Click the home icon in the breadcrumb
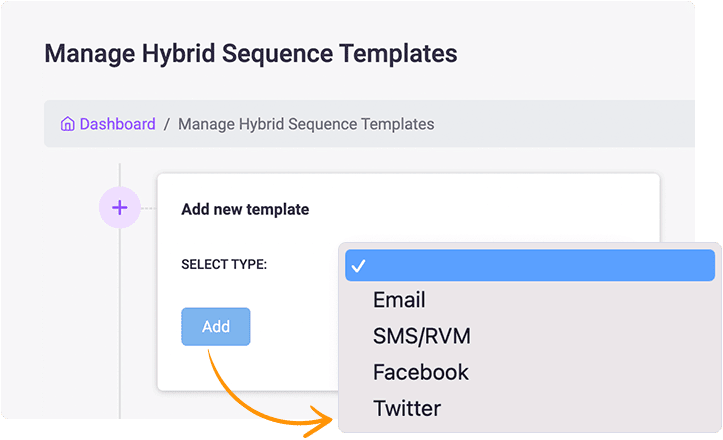The image size is (723, 440). [67, 125]
